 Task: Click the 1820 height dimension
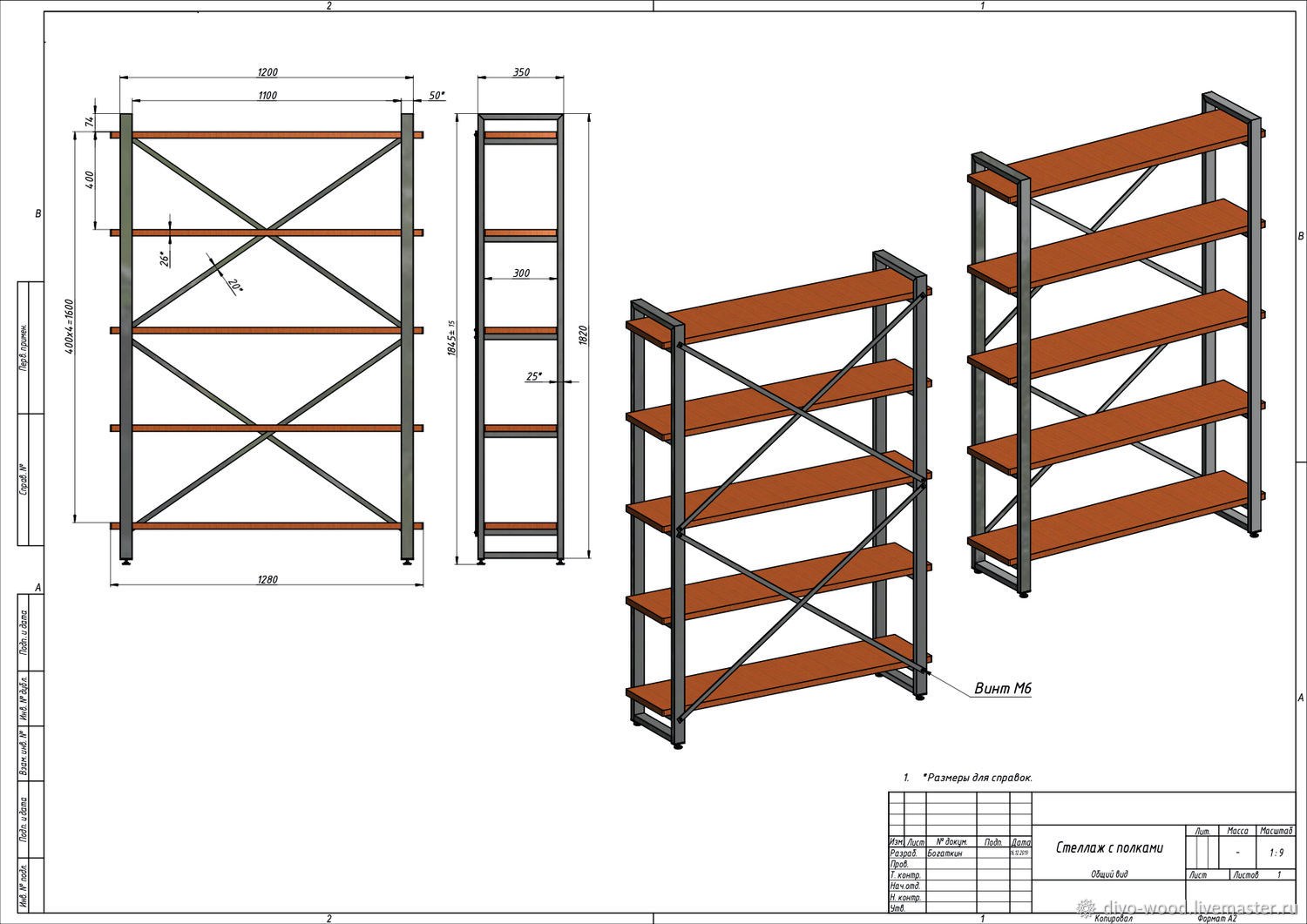click(584, 335)
